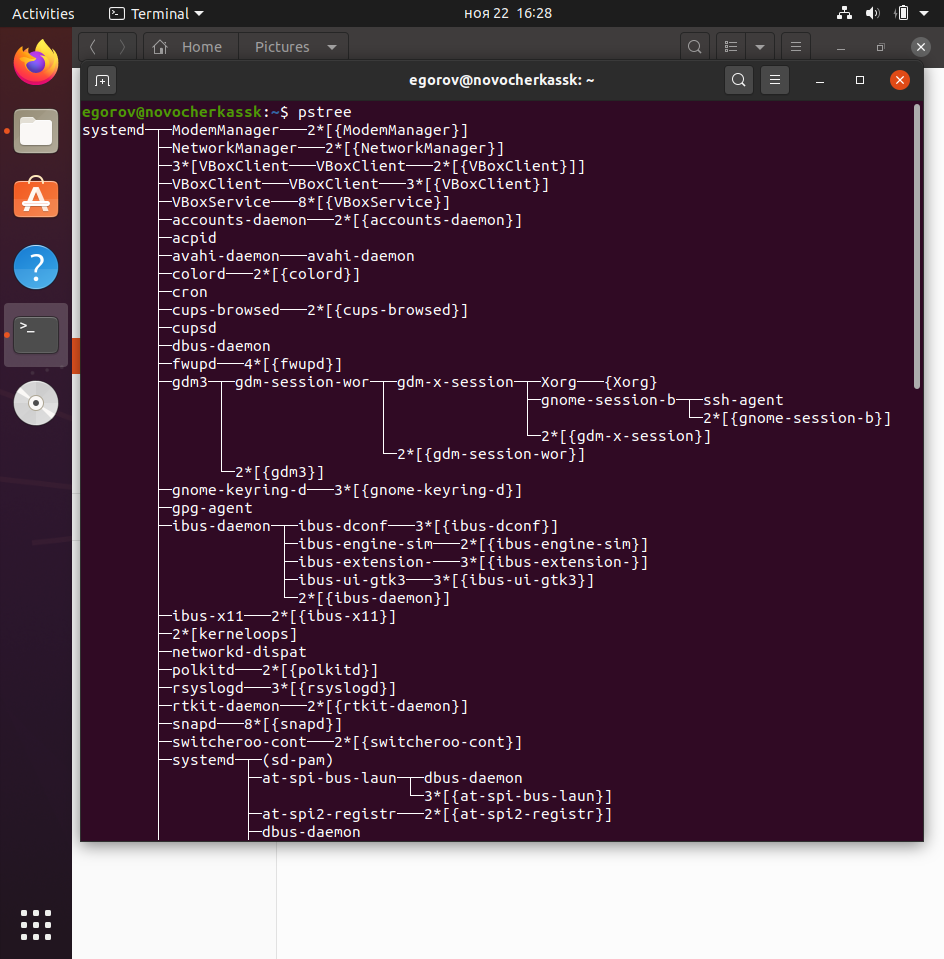Open the Pictures folder path dropdown
Image resolution: width=944 pixels, height=959 pixels.
tap(332, 47)
